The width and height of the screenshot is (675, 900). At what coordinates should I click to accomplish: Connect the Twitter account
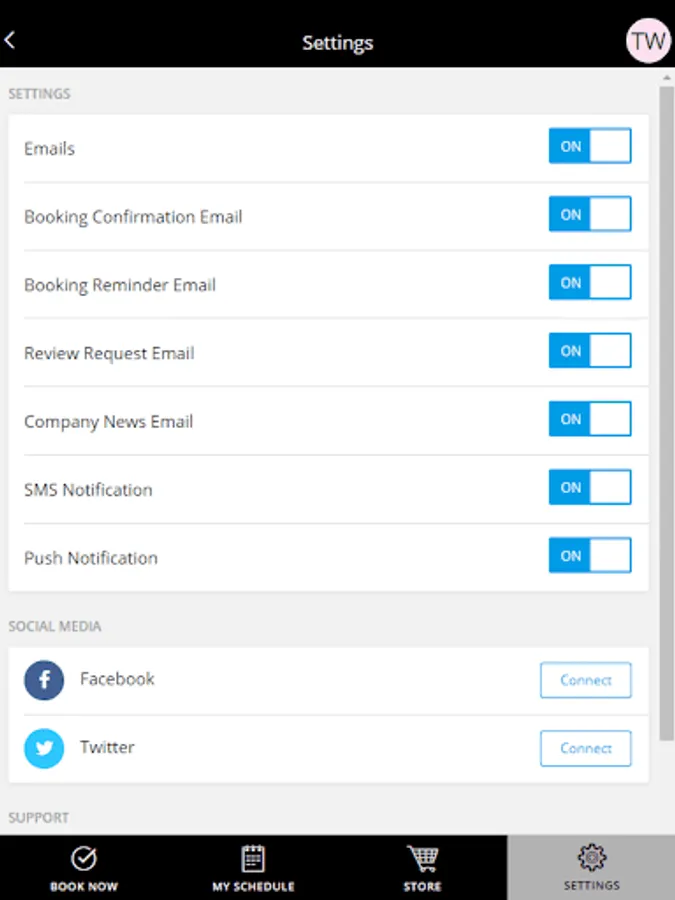[x=585, y=748]
